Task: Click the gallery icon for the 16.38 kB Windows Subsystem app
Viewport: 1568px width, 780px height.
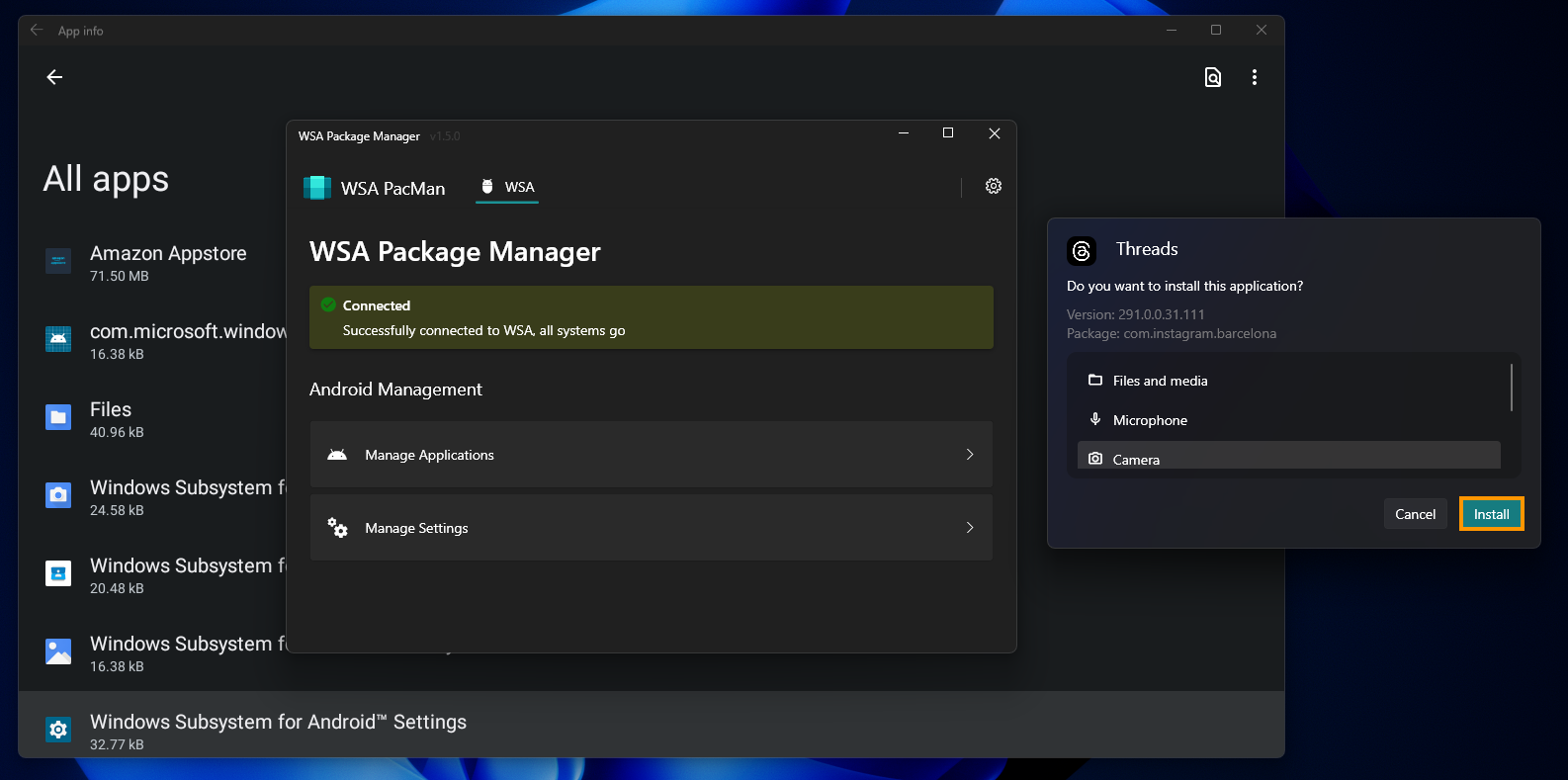Action: [x=58, y=651]
